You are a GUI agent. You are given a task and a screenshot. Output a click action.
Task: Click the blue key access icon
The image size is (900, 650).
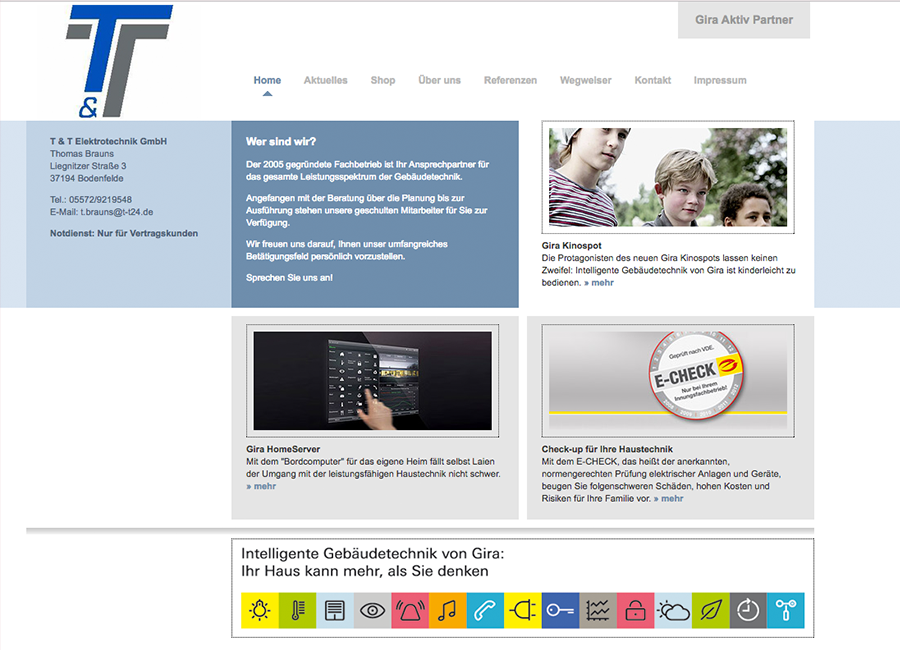pyautogui.click(x=560, y=610)
